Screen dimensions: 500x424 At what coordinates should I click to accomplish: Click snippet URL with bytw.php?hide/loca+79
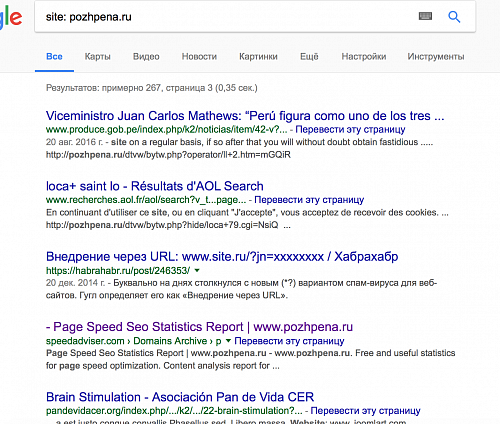(162, 225)
